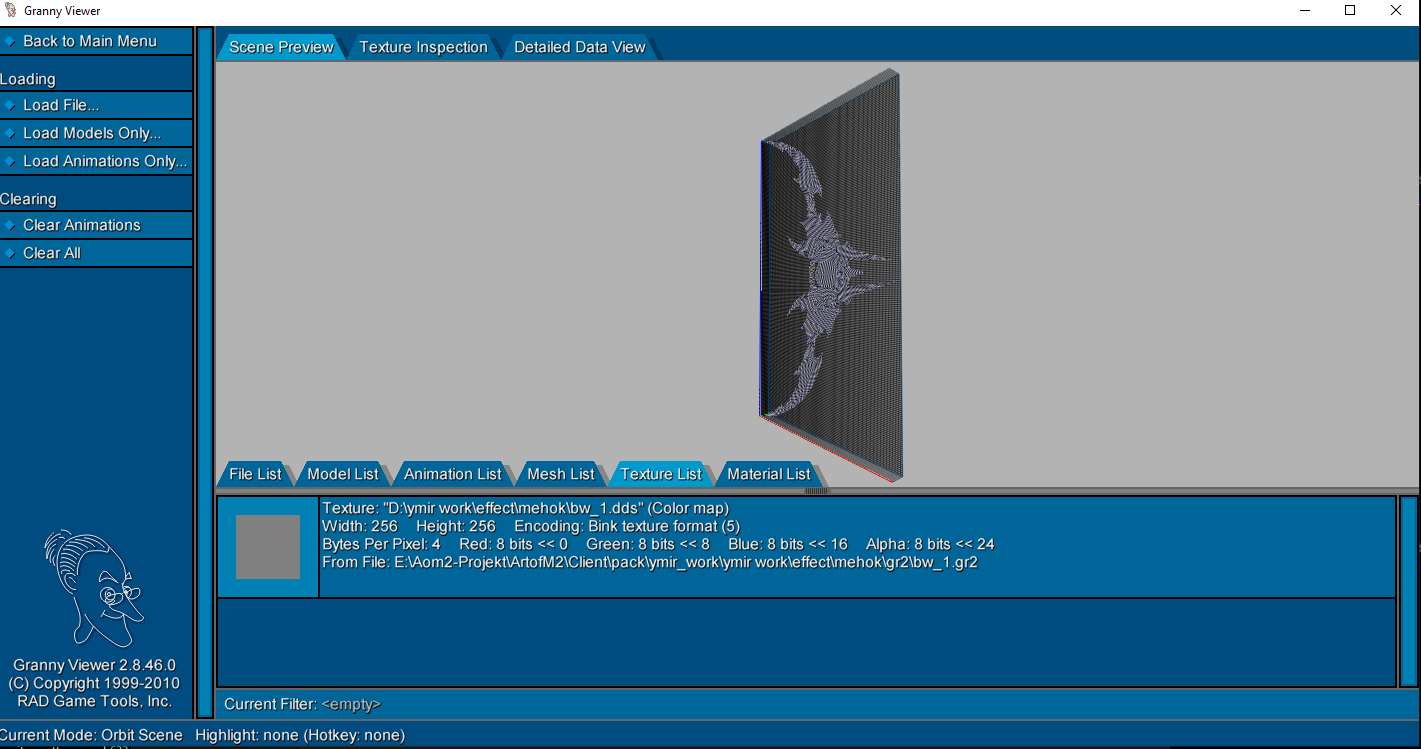Select the Scene Preview tab
Viewport: 1421px width, 749px height.
(281, 47)
